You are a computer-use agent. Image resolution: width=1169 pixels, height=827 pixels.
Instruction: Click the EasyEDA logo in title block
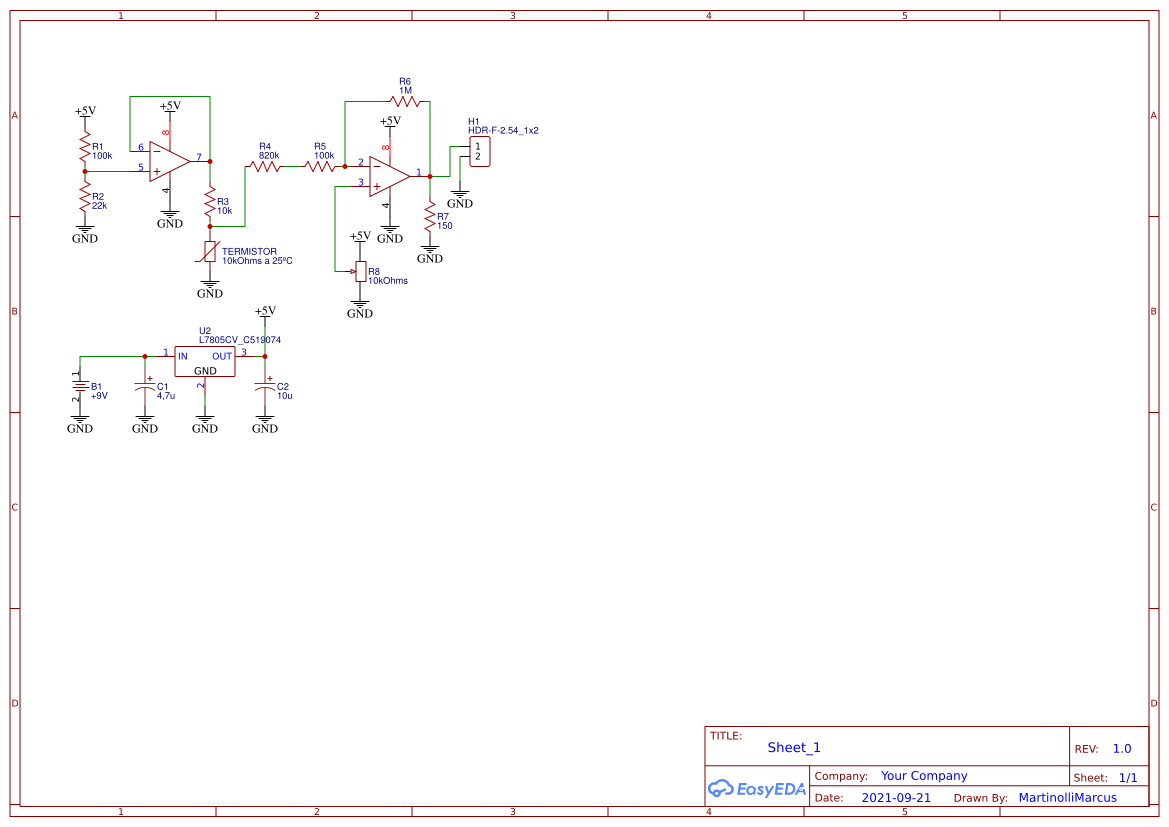click(x=757, y=788)
